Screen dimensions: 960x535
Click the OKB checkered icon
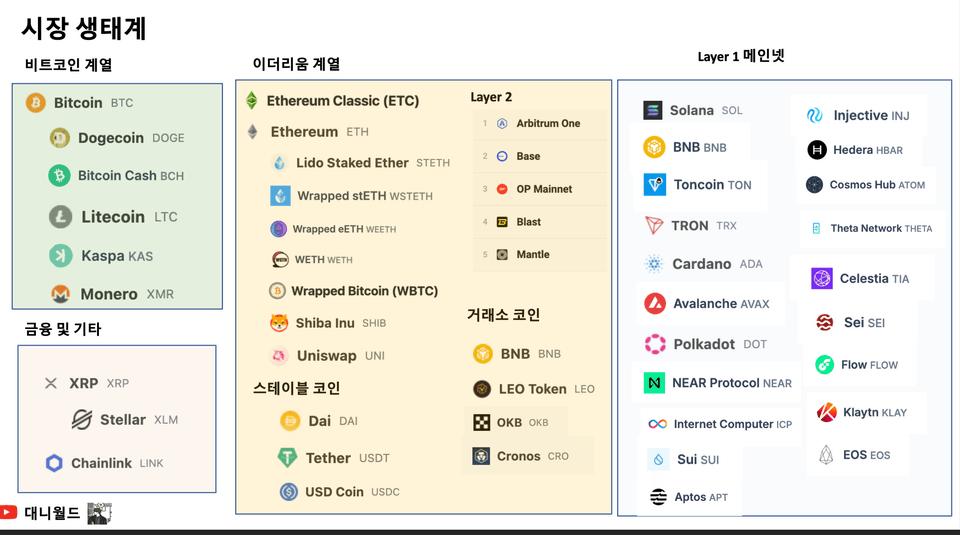[x=482, y=422]
